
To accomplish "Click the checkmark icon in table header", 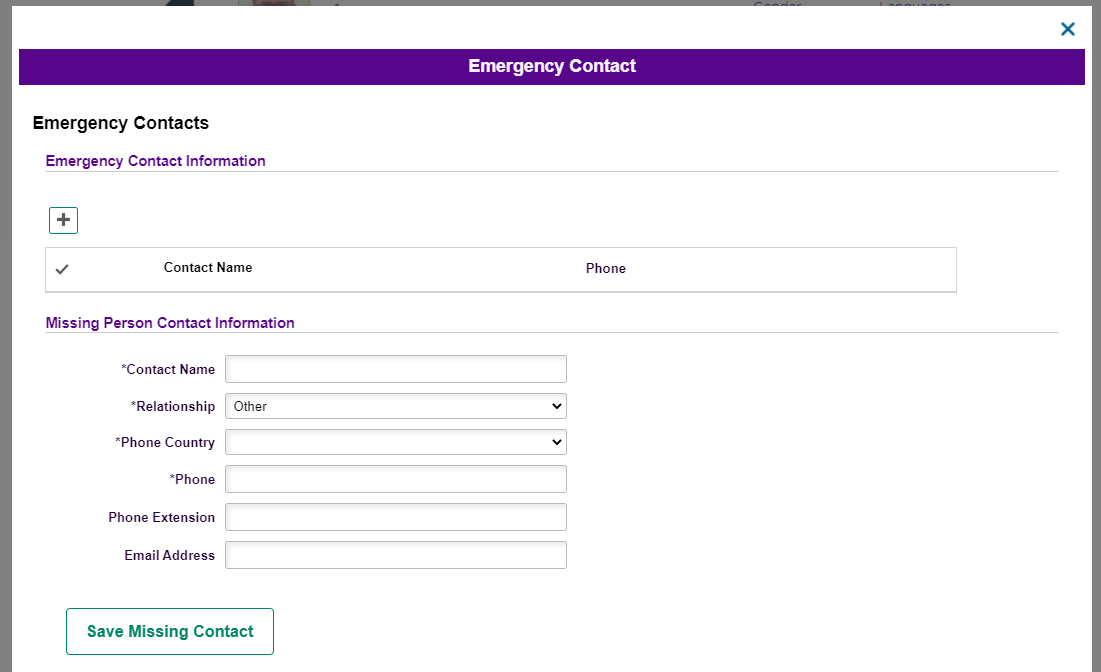I will [62, 269].
